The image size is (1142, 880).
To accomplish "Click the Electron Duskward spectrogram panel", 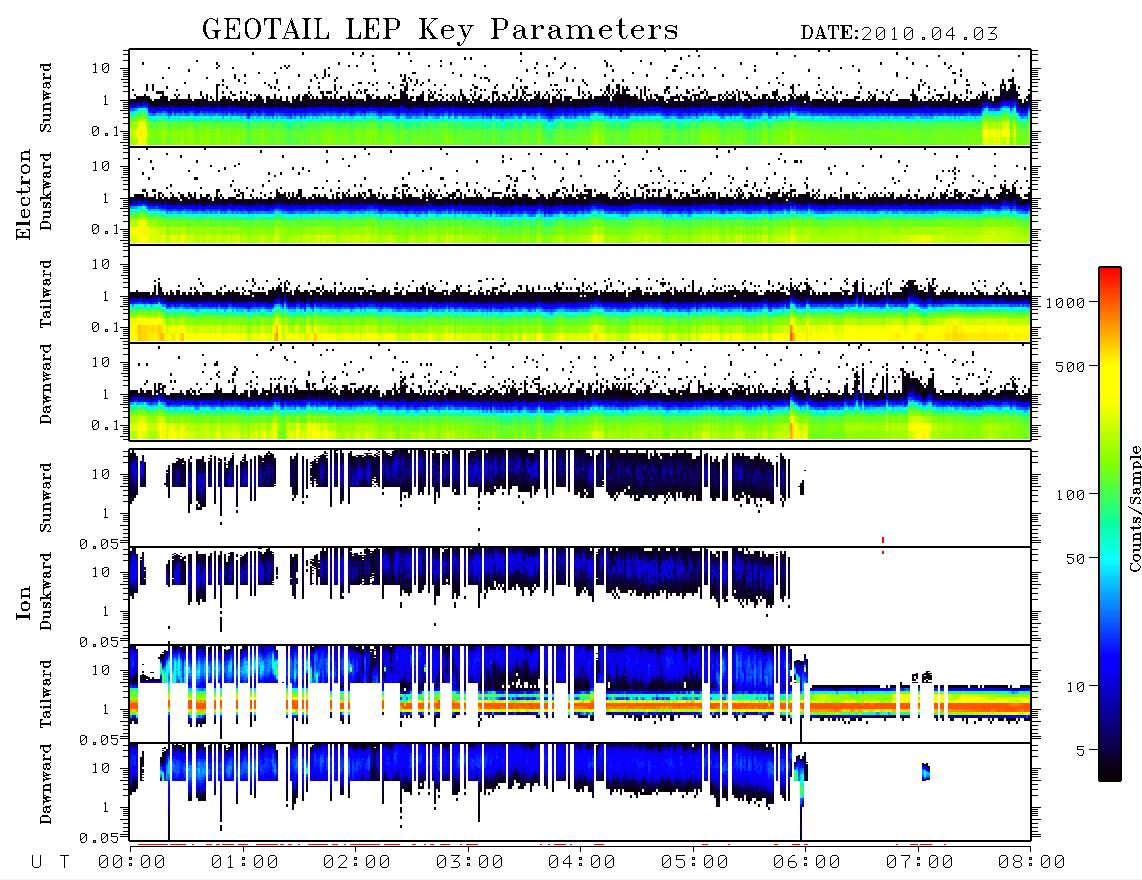I will [x=580, y=195].
